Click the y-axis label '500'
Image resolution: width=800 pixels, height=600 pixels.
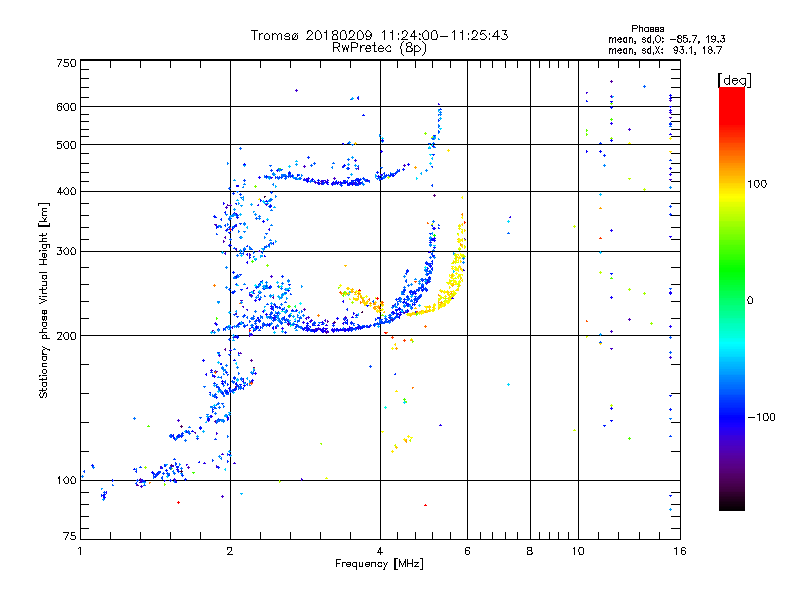click(x=66, y=145)
